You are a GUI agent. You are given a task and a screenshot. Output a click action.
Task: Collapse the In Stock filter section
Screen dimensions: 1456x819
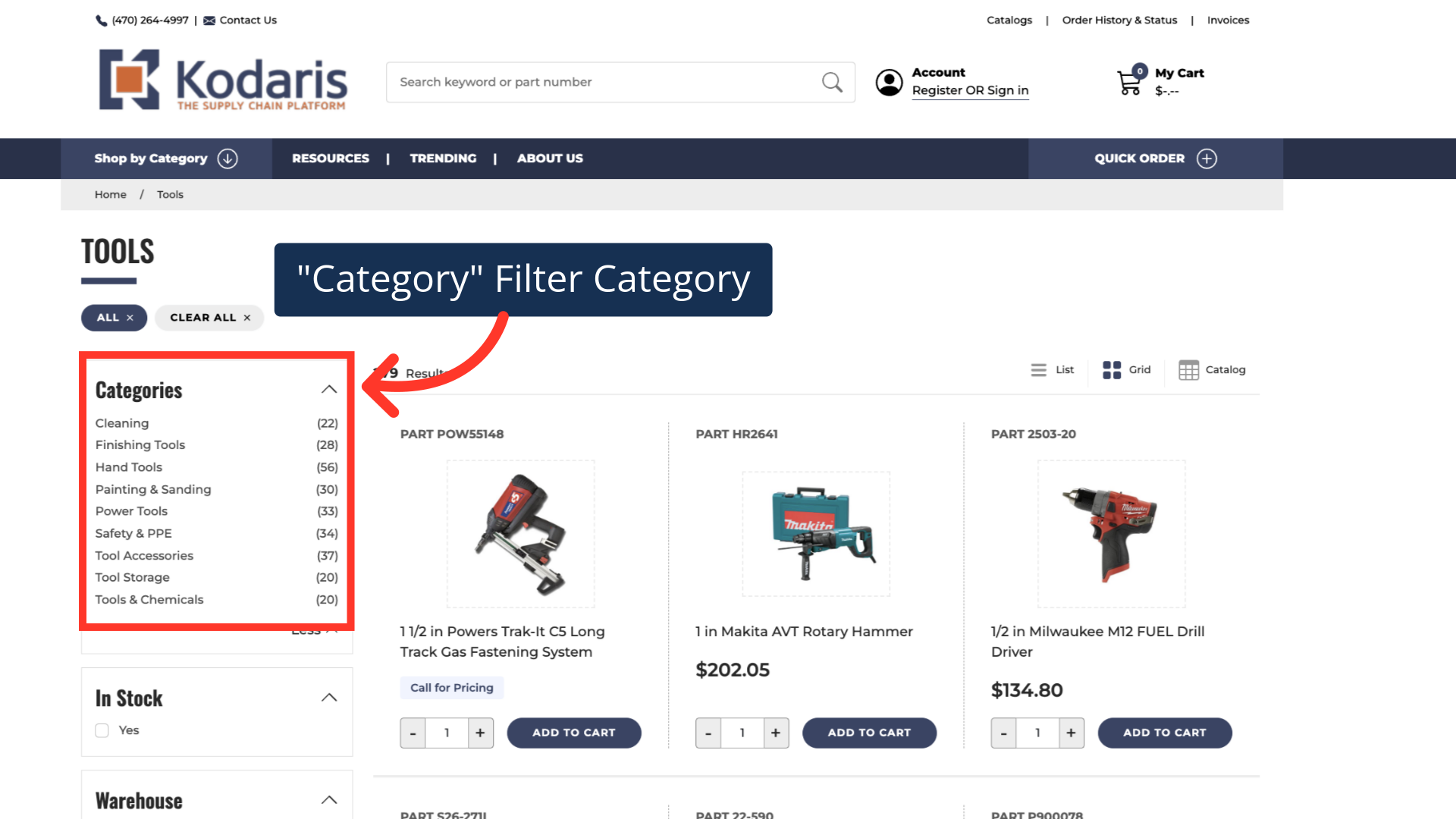pos(329,698)
